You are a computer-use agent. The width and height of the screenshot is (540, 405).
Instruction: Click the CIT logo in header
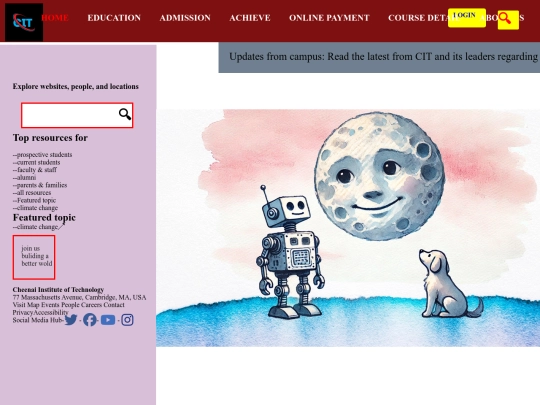[x=24, y=22]
